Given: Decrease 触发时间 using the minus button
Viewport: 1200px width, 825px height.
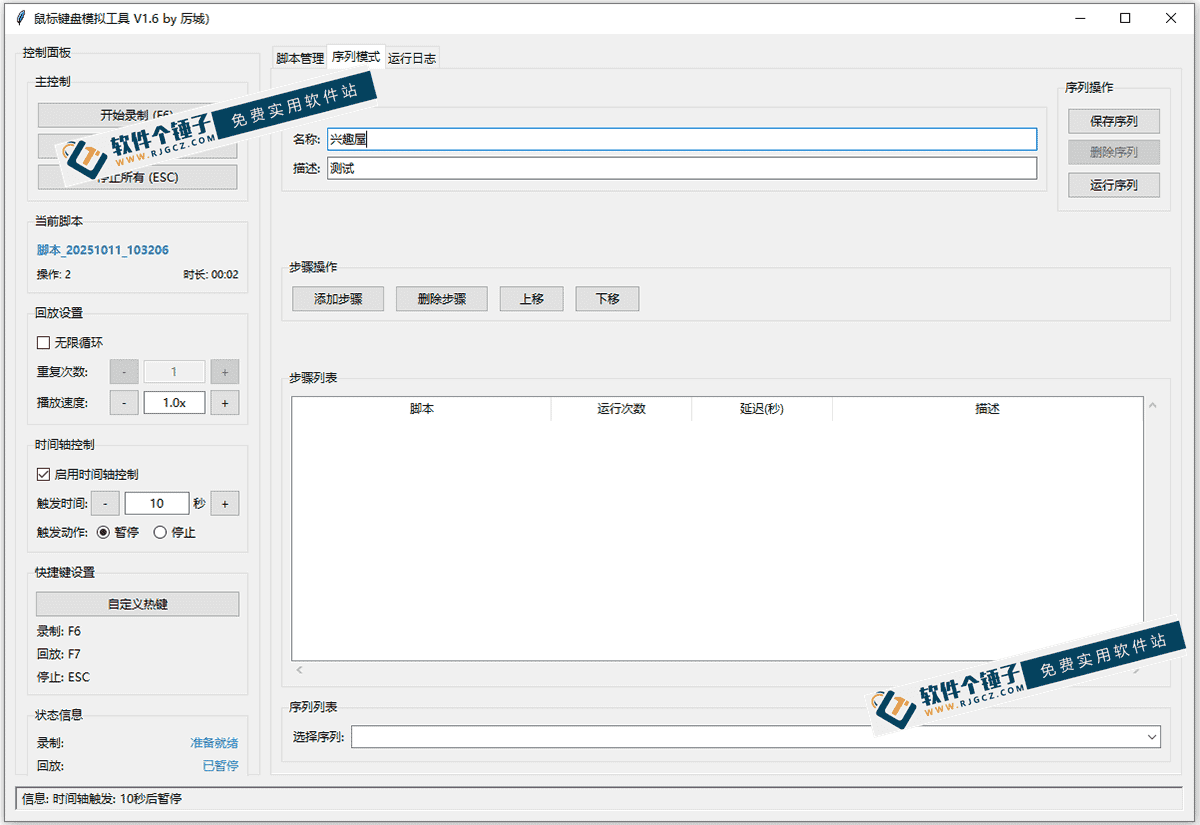Looking at the screenshot, I should (x=104, y=503).
